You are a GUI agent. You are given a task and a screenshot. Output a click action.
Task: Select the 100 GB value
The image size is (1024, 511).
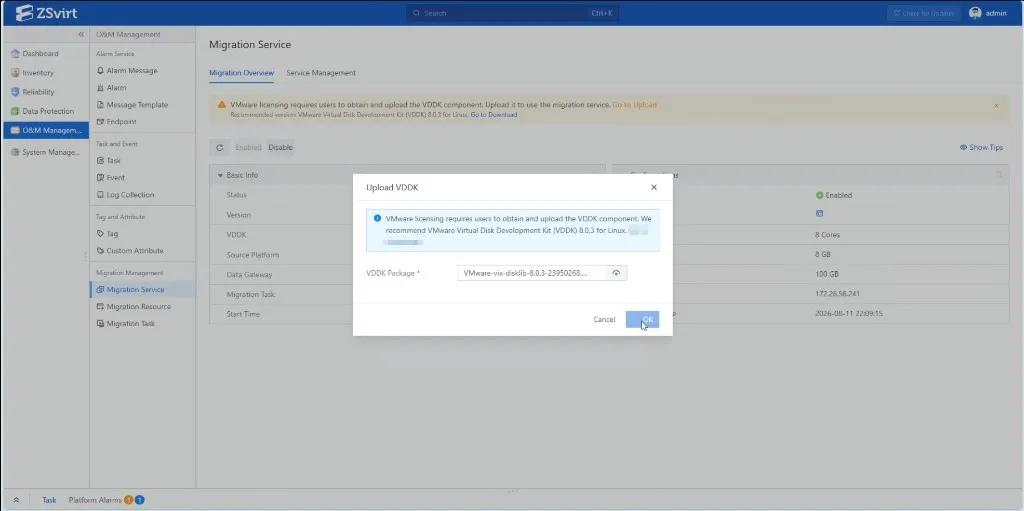pyautogui.click(x=826, y=274)
